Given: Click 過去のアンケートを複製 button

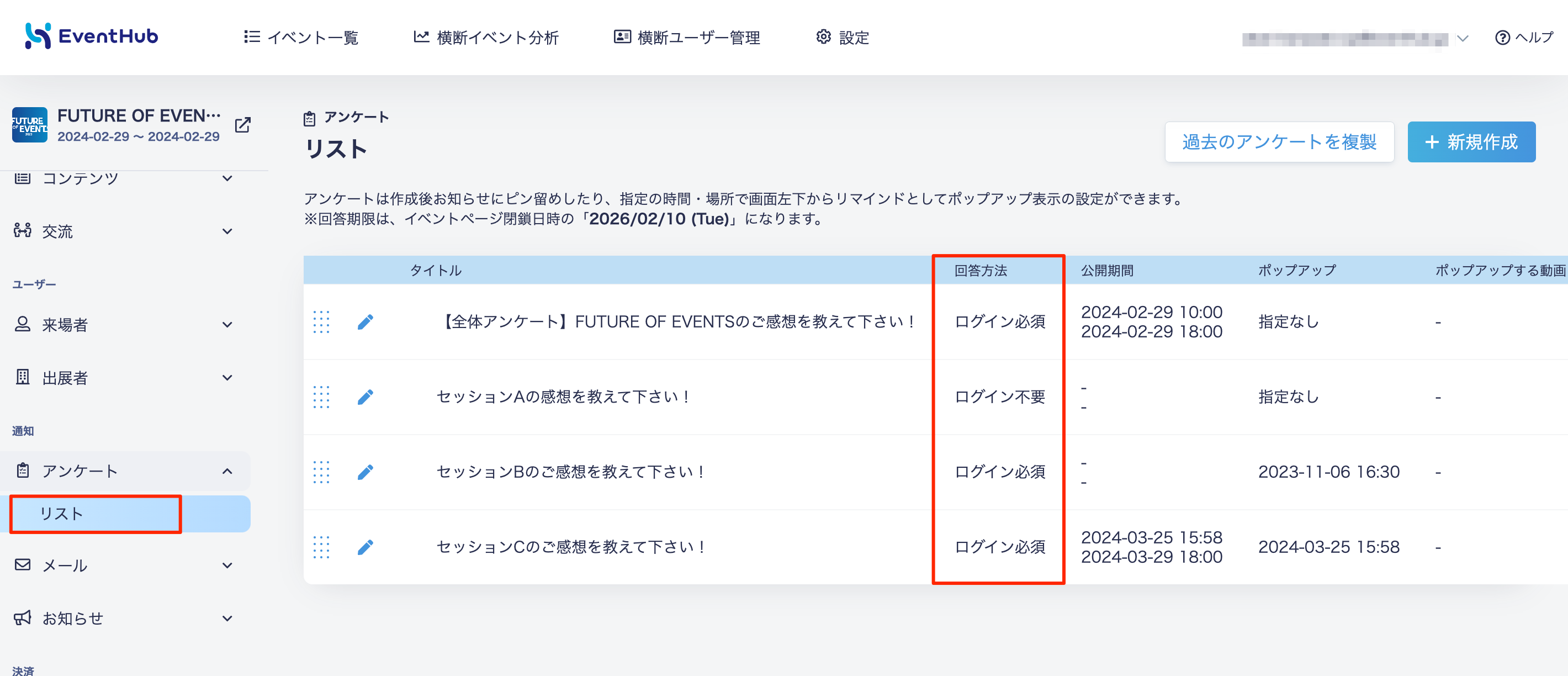Looking at the screenshot, I should [1279, 142].
